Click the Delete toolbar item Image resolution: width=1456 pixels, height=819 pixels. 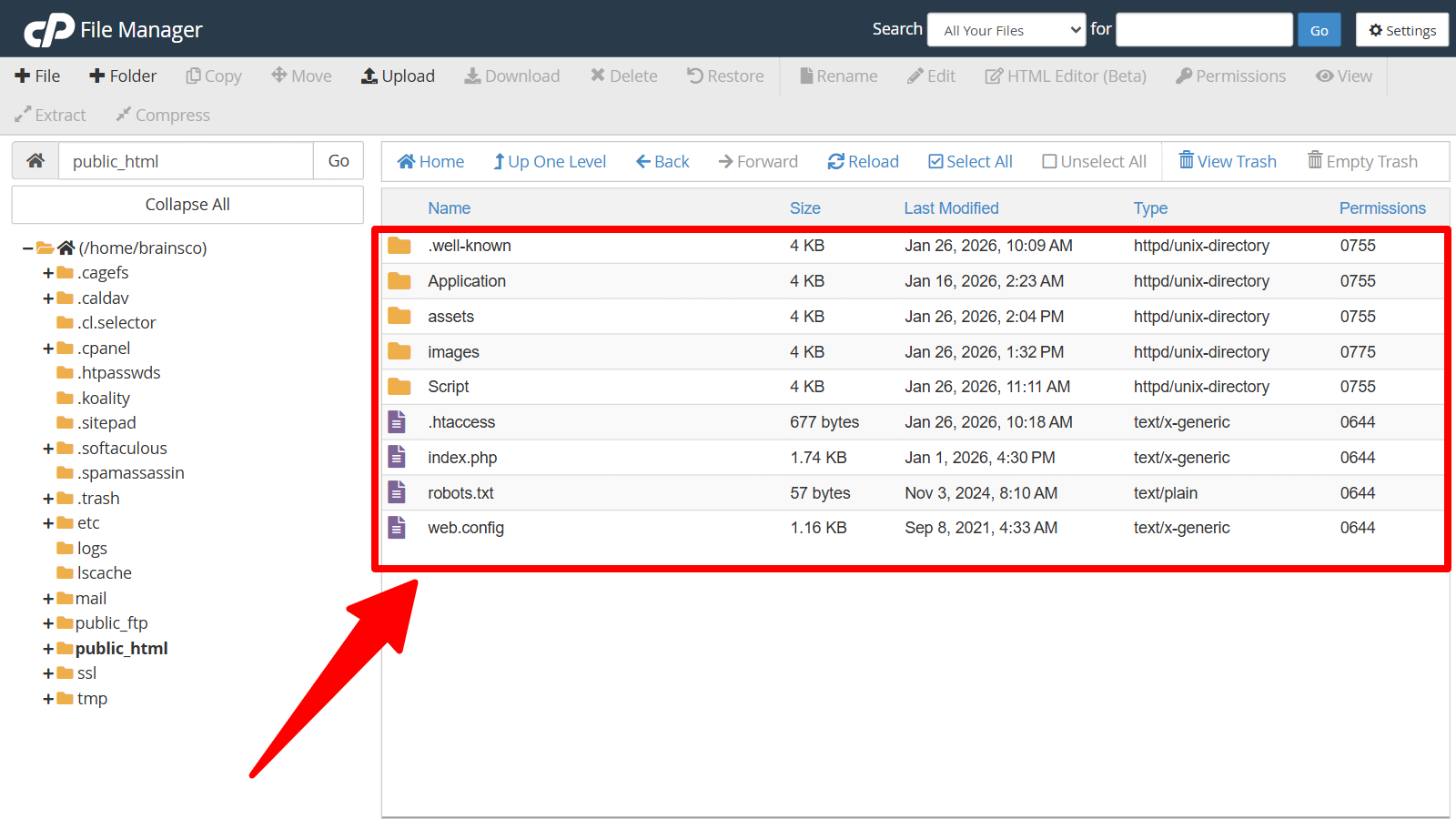[x=624, y=76]
